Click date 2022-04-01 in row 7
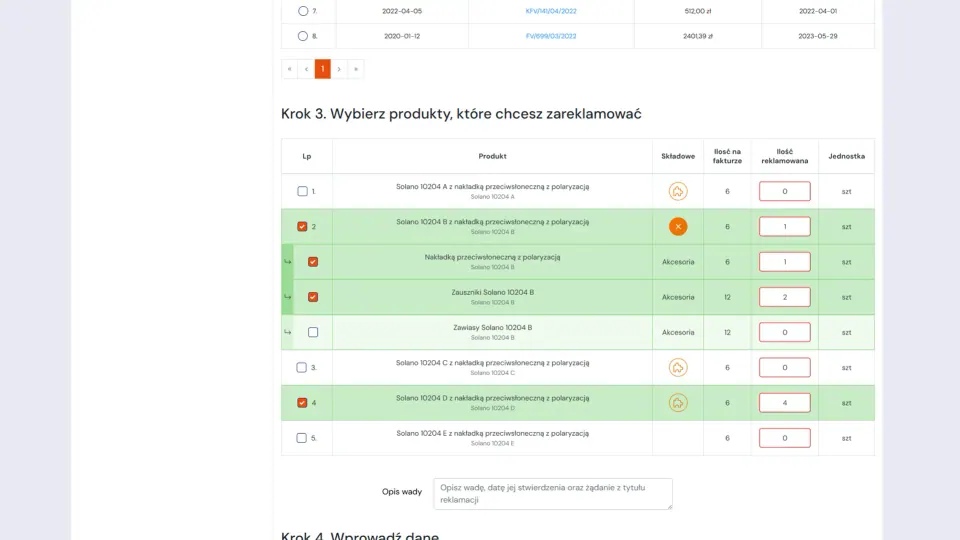This screenshot has height=540, width=960. click(x=818, y=11)
